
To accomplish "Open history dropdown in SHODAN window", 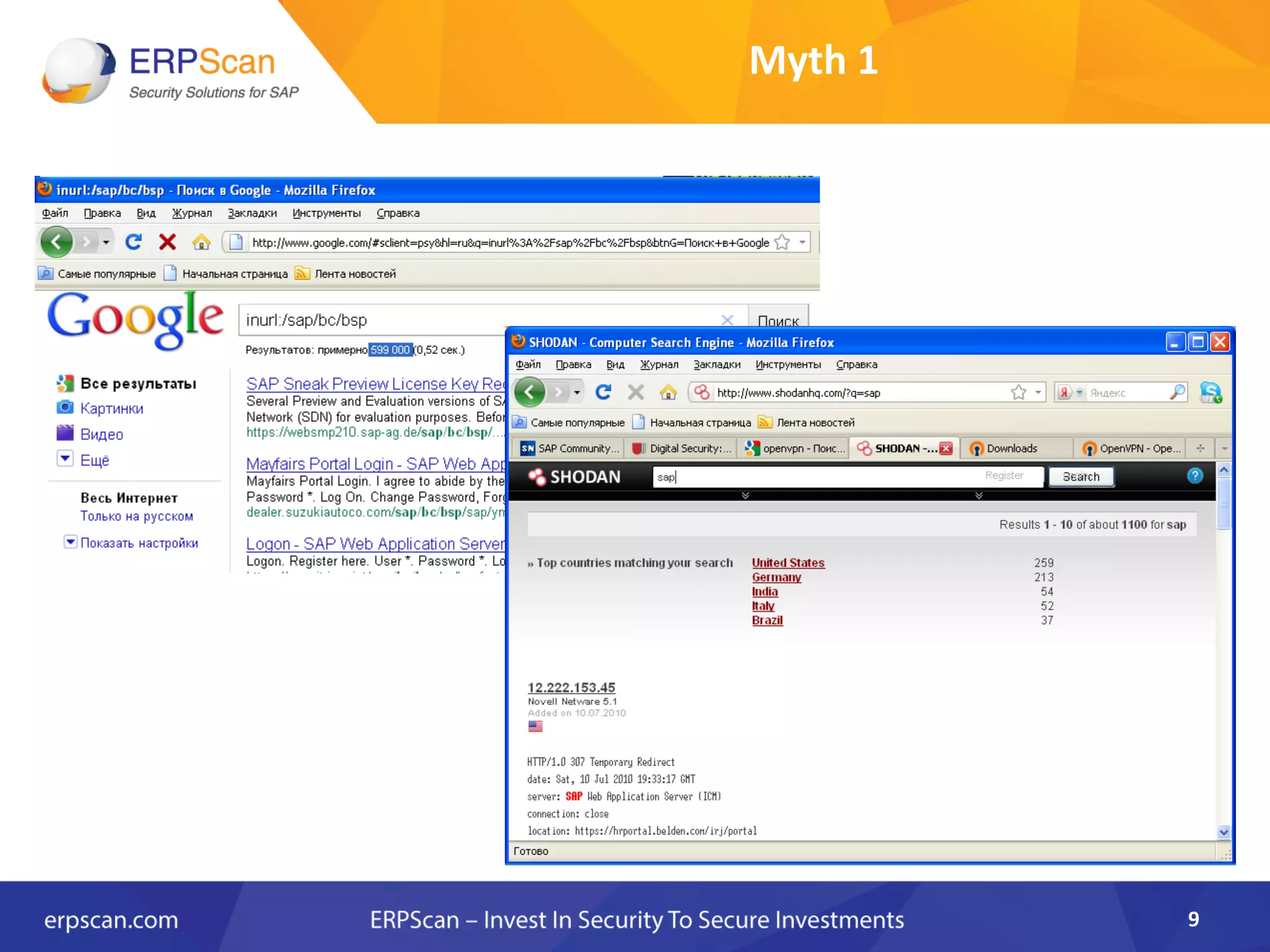I will point(577,392).
